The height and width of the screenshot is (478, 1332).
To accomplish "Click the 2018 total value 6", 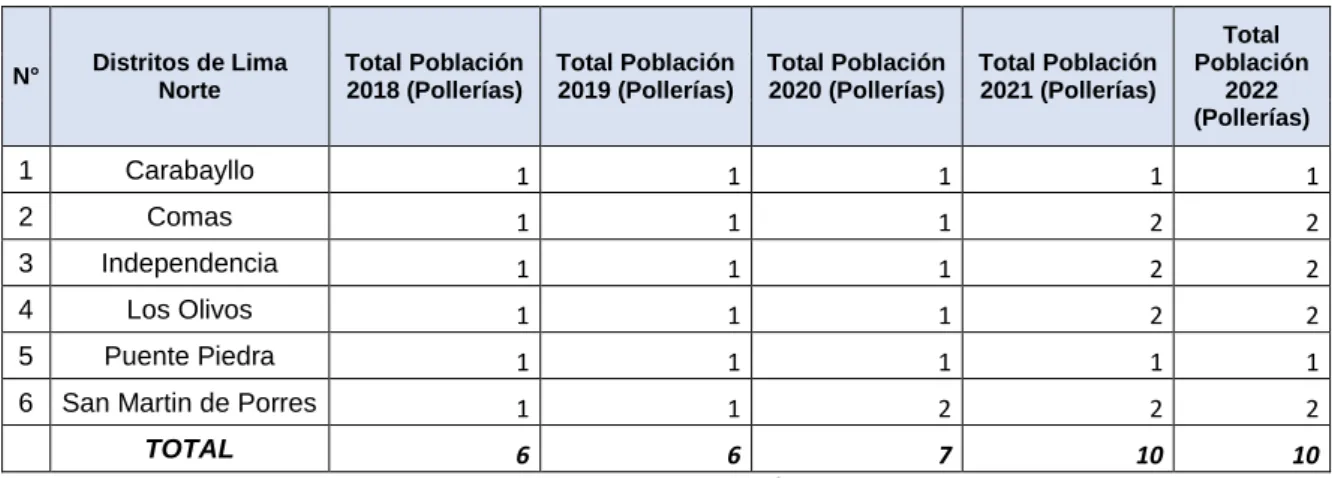I will tap(433, 448).
